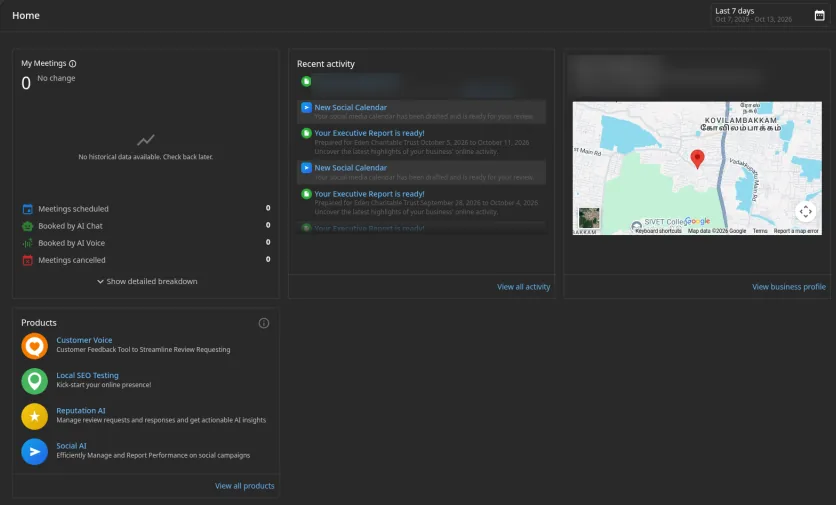This screenshot has width=836, height=505.
Task: Click the Booked by AI Chat label
Action: 70,226
